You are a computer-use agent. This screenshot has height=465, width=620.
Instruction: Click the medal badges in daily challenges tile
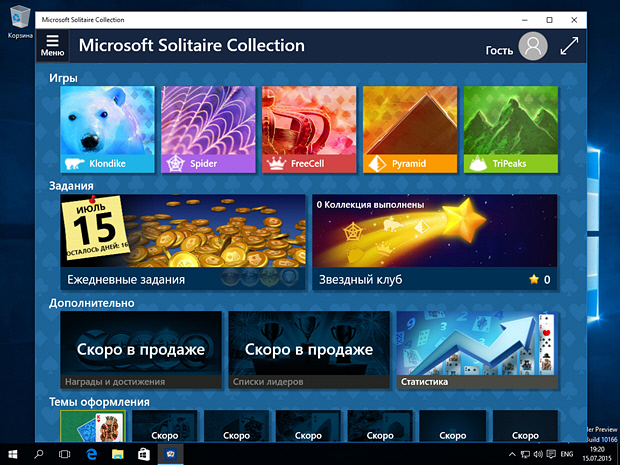point(261,277)
